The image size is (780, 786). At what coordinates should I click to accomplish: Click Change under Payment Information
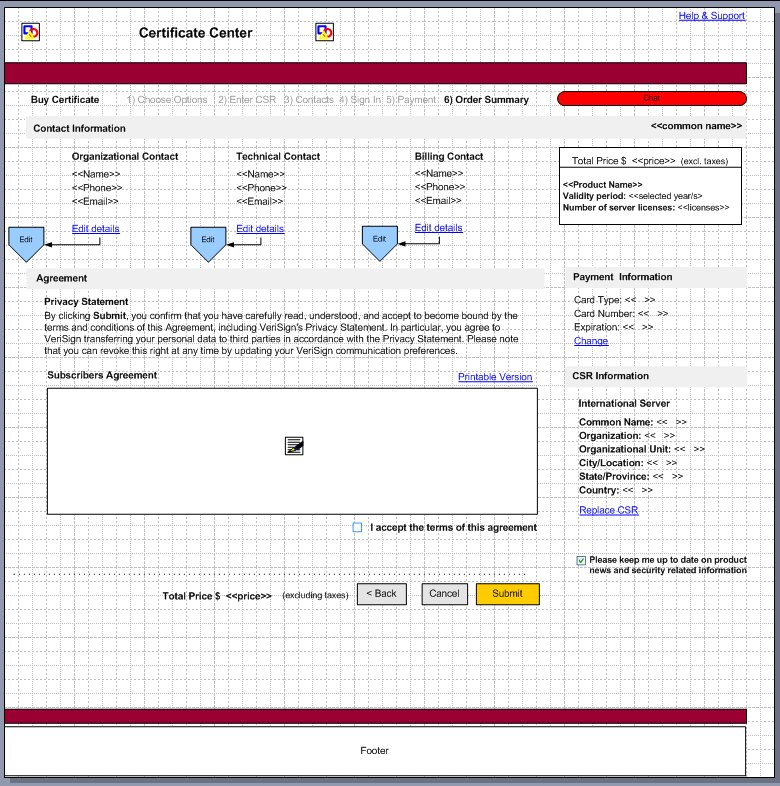tap(590, 341)
